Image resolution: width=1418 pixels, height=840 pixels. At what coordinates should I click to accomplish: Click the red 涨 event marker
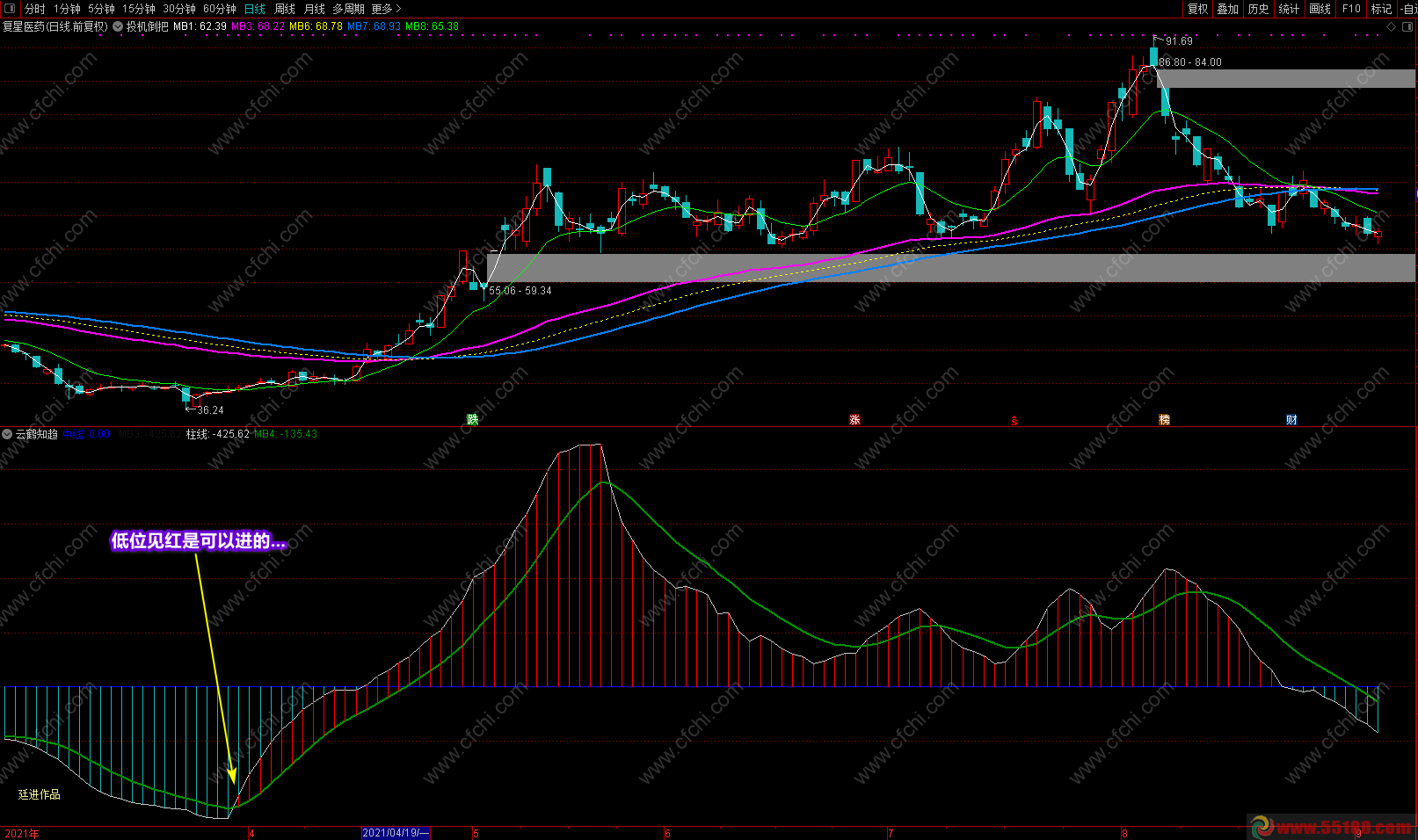click(x=854, y=419)
